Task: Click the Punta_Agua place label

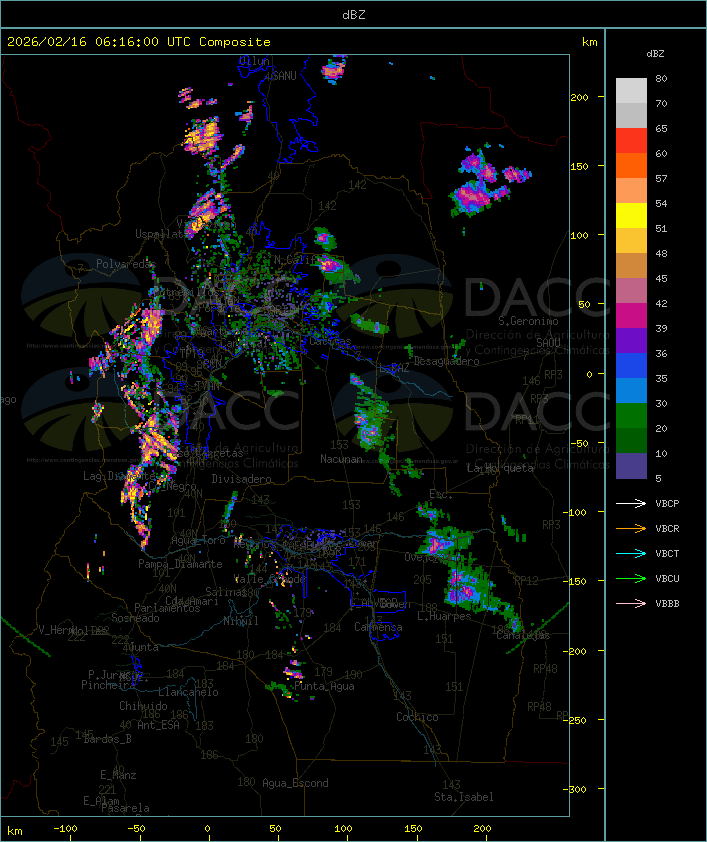Action: point(324,686)
